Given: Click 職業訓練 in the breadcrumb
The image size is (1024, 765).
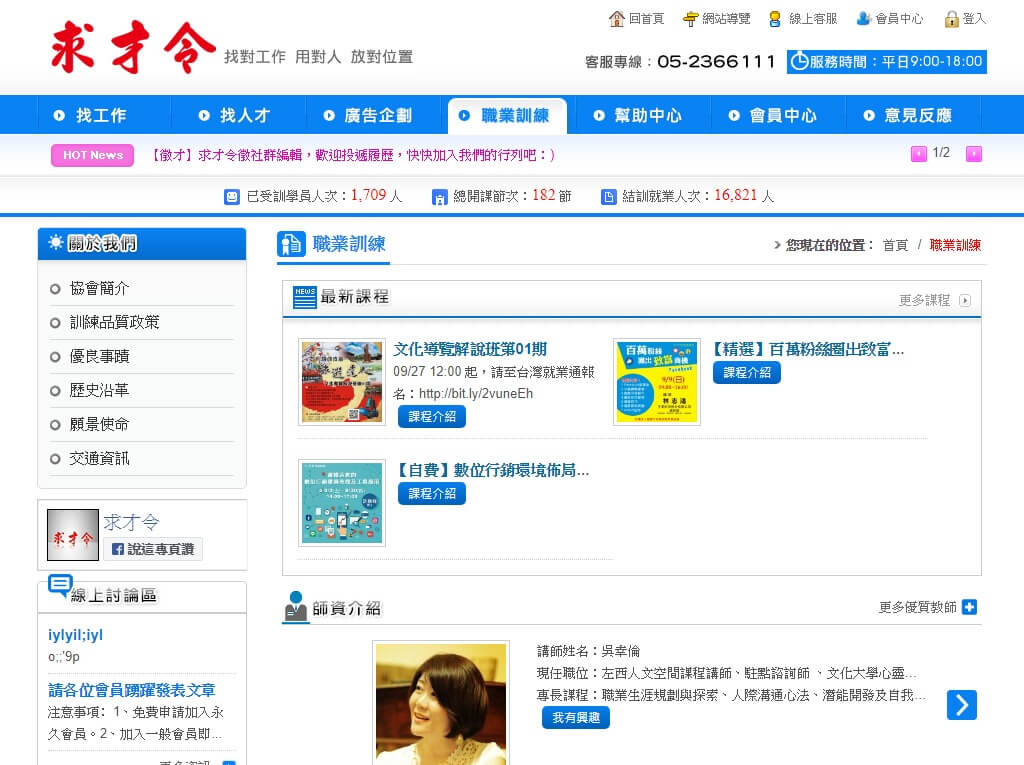Looking at the screenshot, I should click(955, 245).
